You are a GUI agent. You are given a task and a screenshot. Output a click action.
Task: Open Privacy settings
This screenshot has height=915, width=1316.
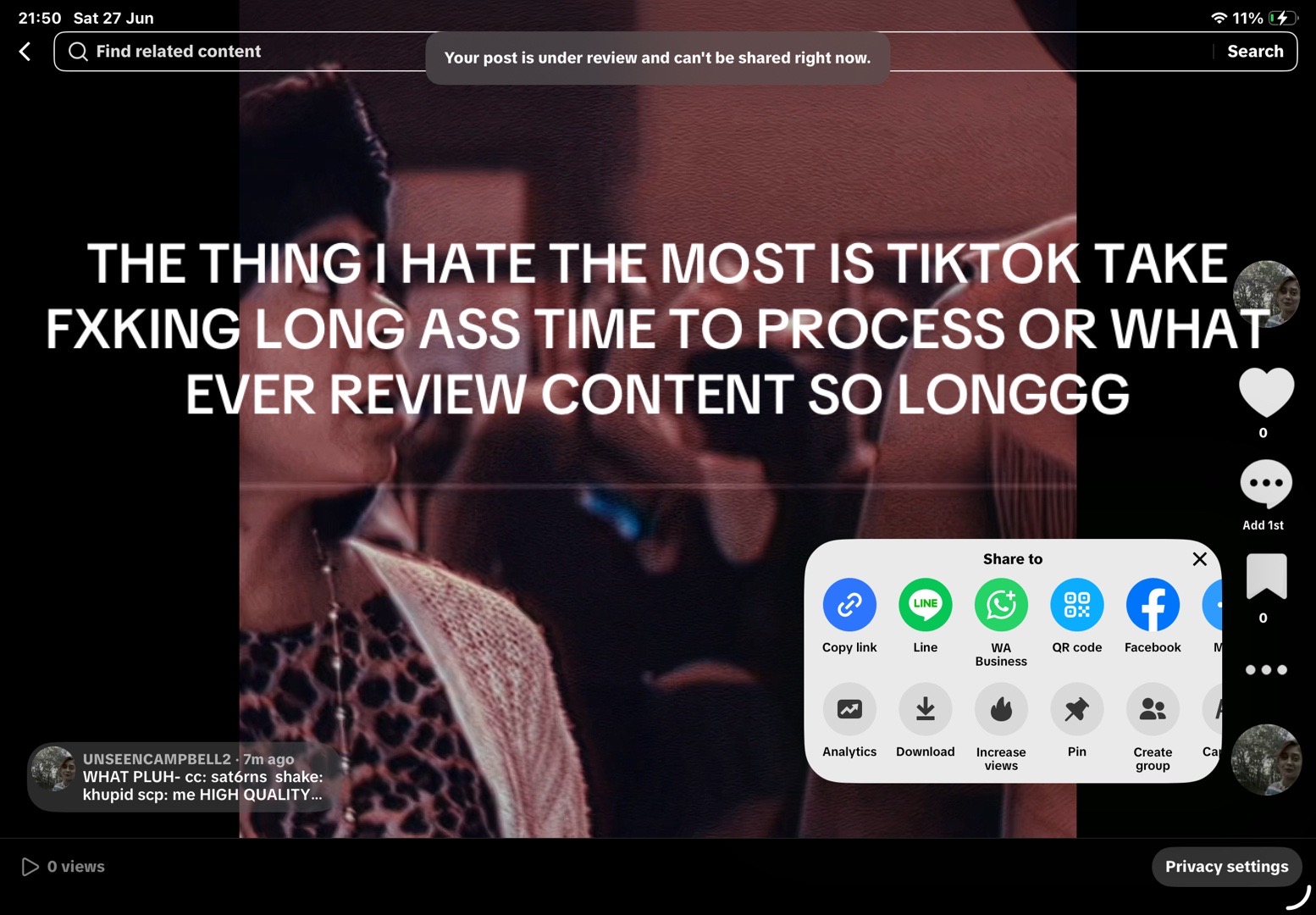pos(1226,867)
